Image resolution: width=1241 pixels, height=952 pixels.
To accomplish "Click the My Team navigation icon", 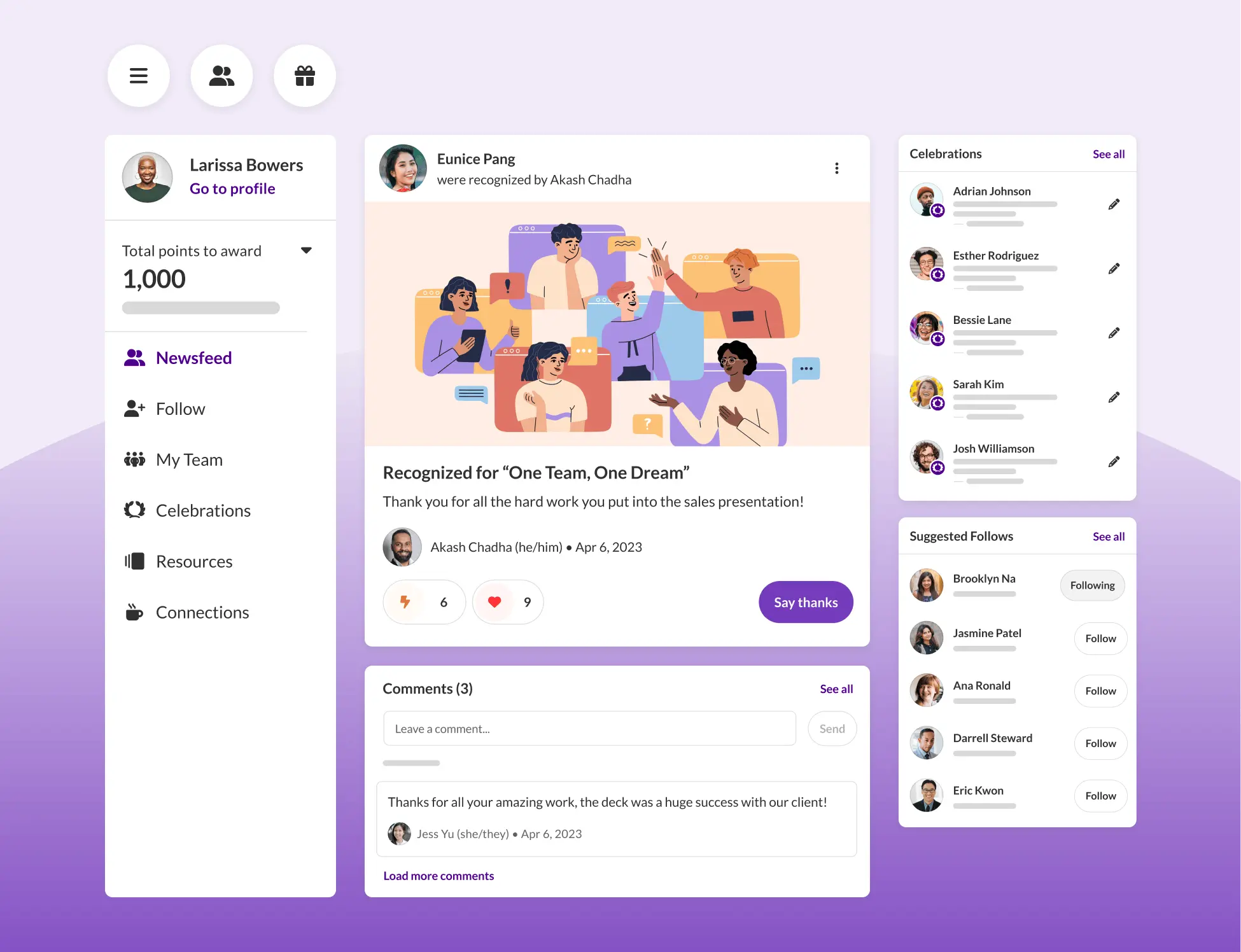I will (133, 459).
